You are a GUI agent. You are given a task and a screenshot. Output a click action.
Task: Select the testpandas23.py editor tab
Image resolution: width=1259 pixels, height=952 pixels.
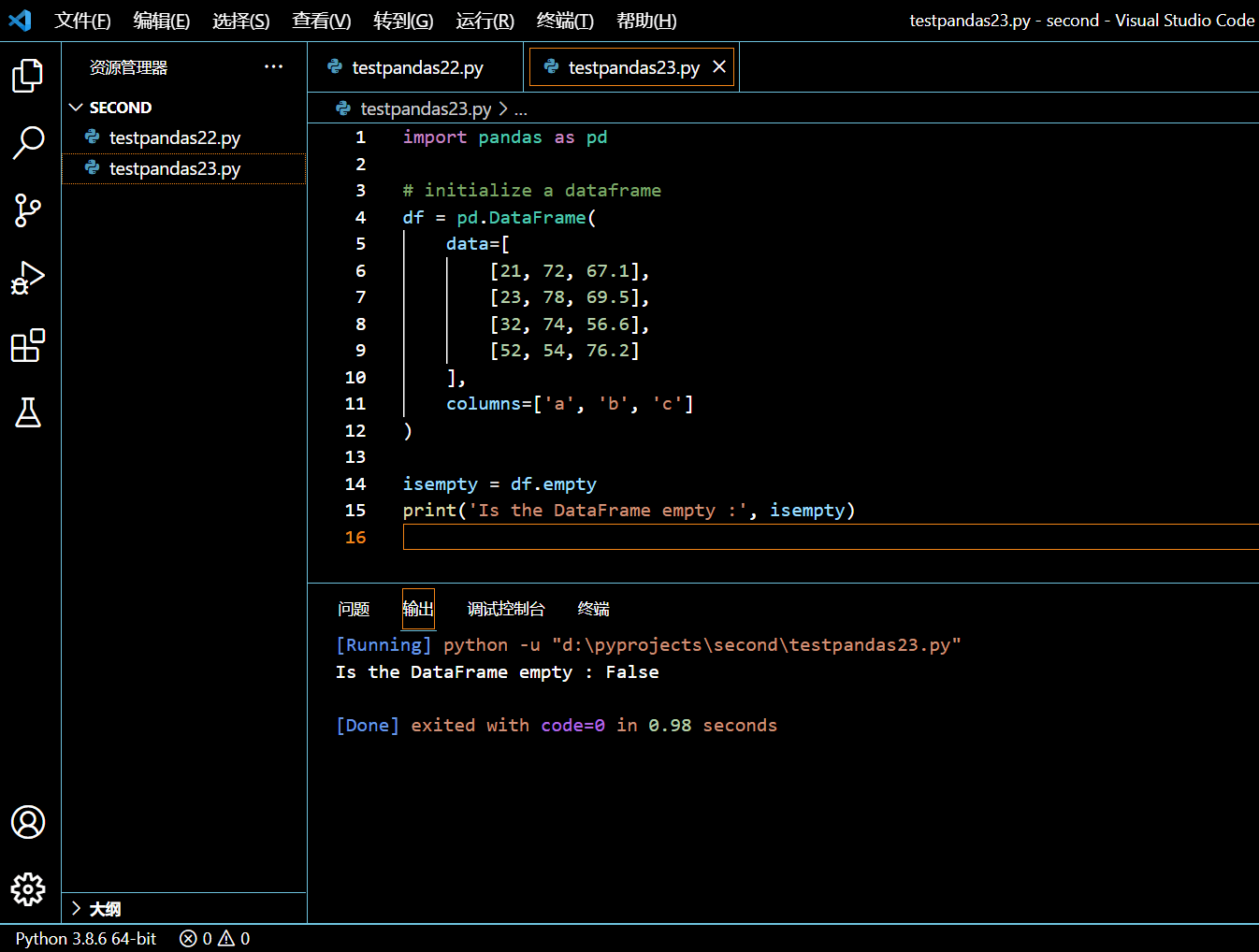pos(633,67)
